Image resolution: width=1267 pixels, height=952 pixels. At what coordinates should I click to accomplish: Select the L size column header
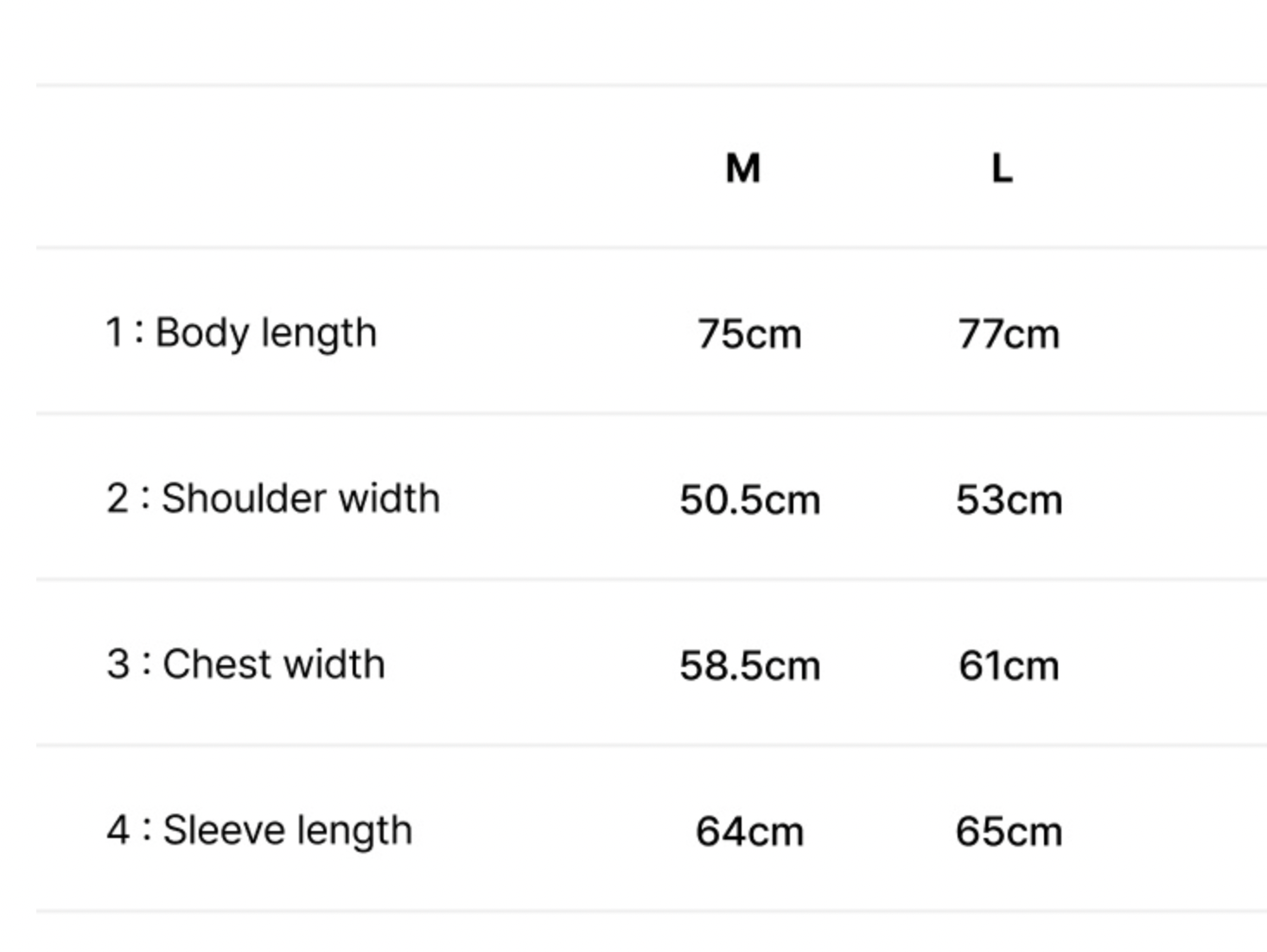point(1002,168)
